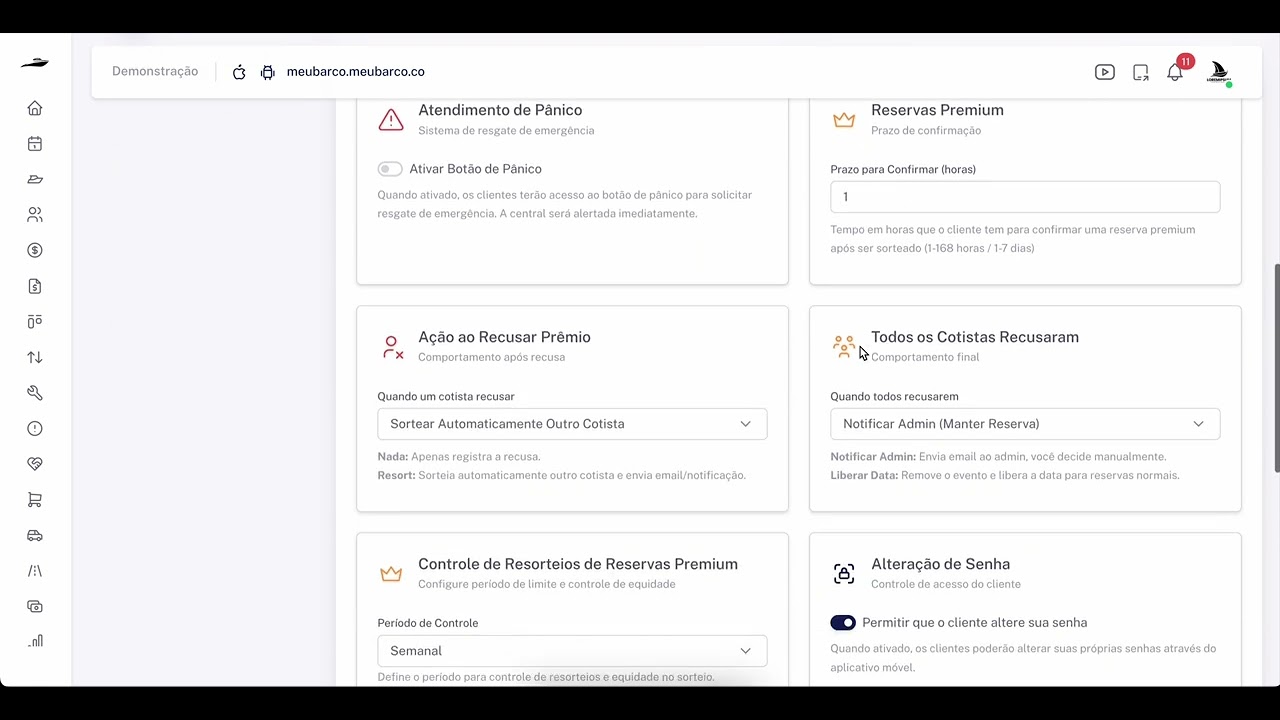Click the crown icon beside Reservas Premium

click(844, 120)
